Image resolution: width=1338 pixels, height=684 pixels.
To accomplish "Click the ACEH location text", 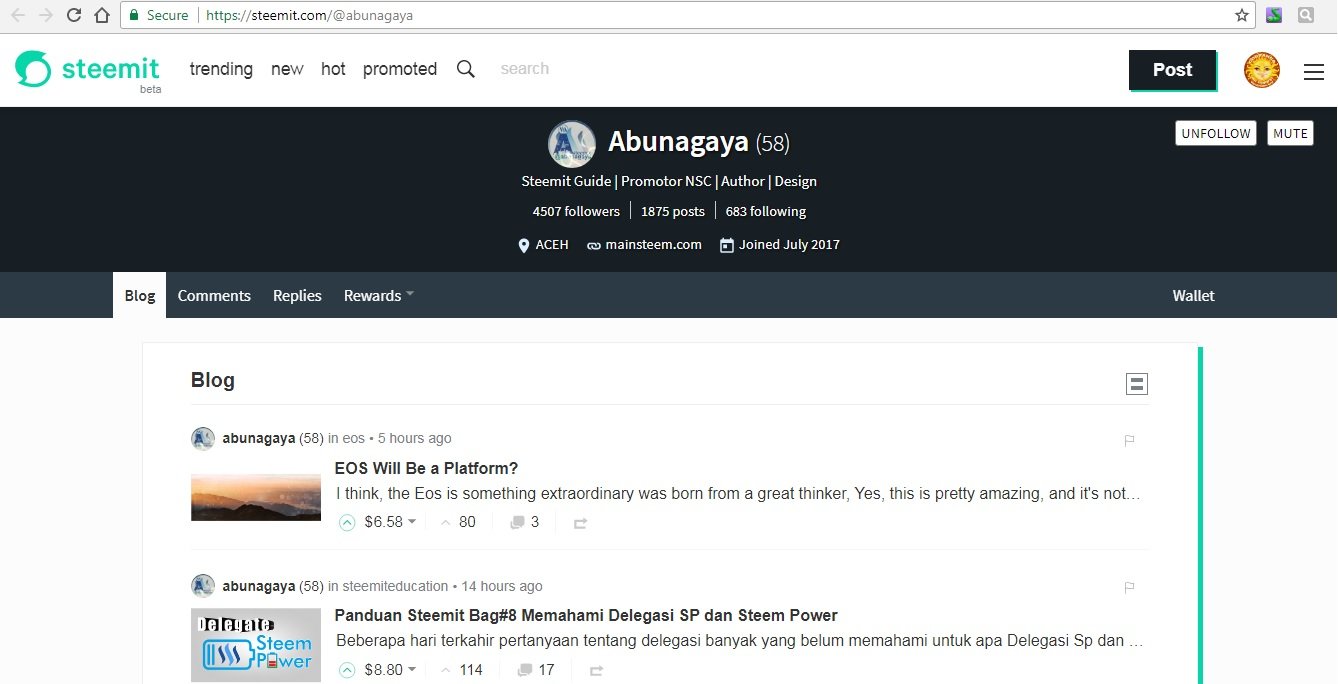I will 552,245.
